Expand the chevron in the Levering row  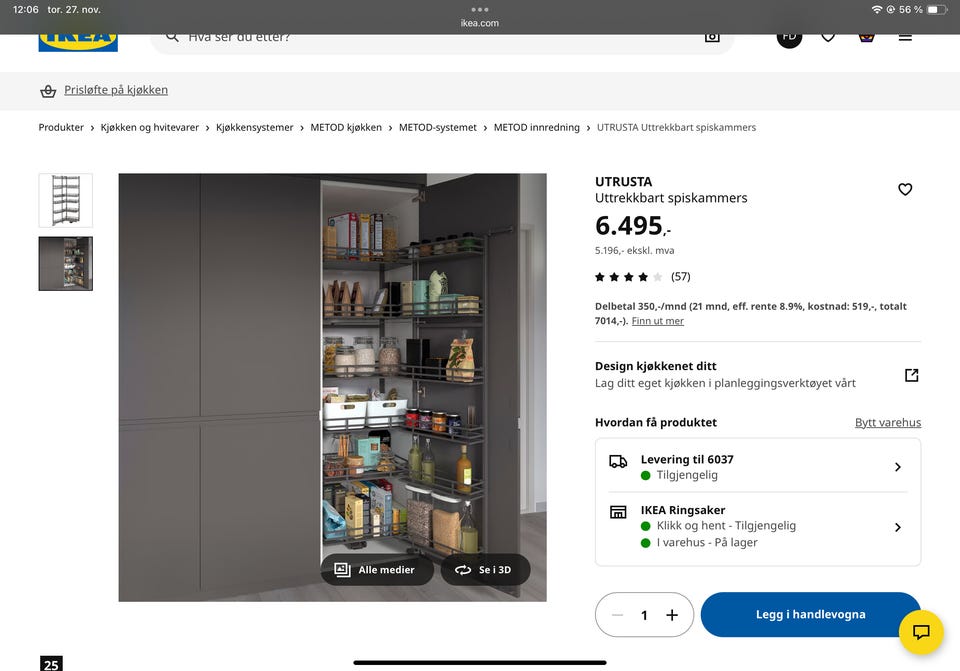pyautogui.click(x=898, y=467)
